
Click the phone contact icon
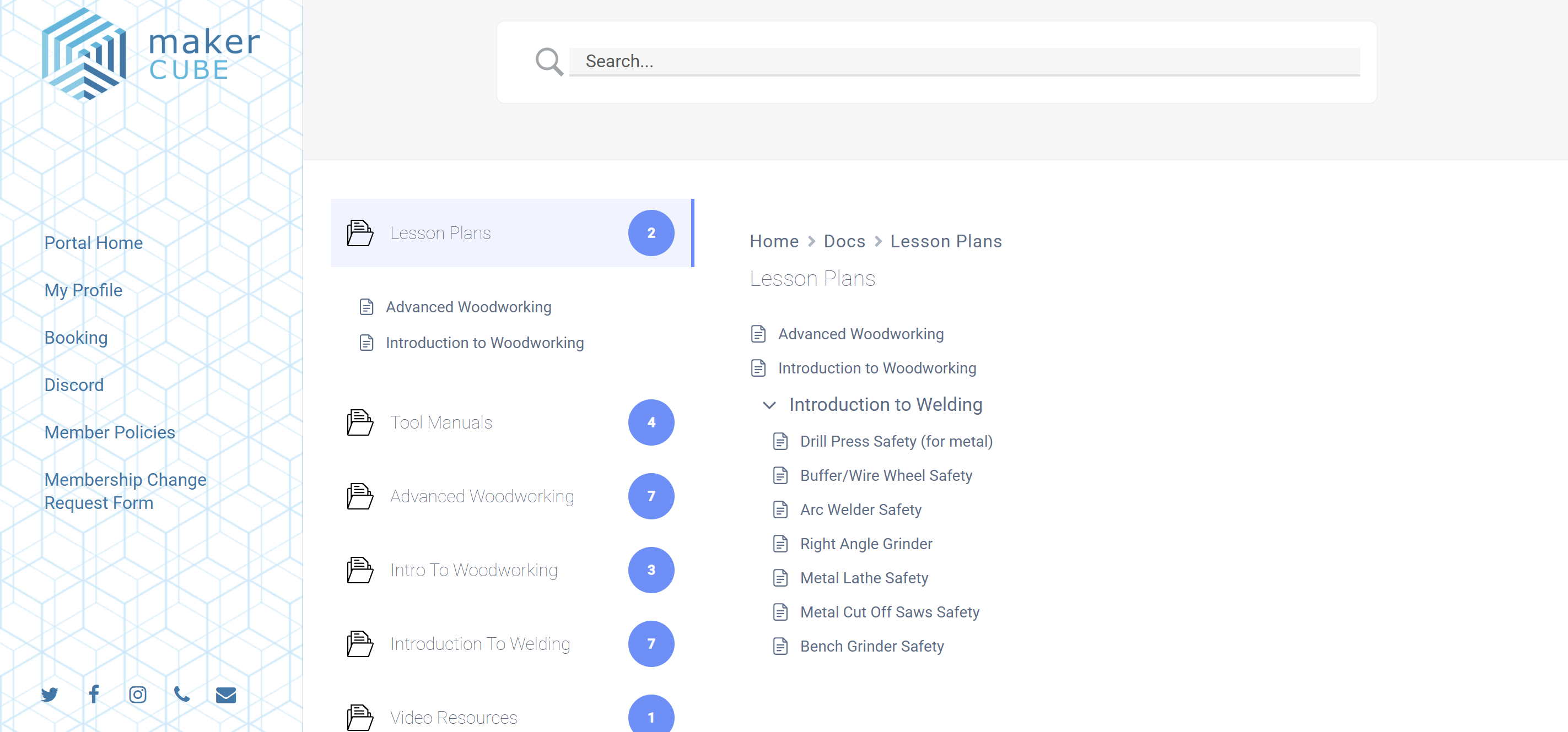[181, 695]
